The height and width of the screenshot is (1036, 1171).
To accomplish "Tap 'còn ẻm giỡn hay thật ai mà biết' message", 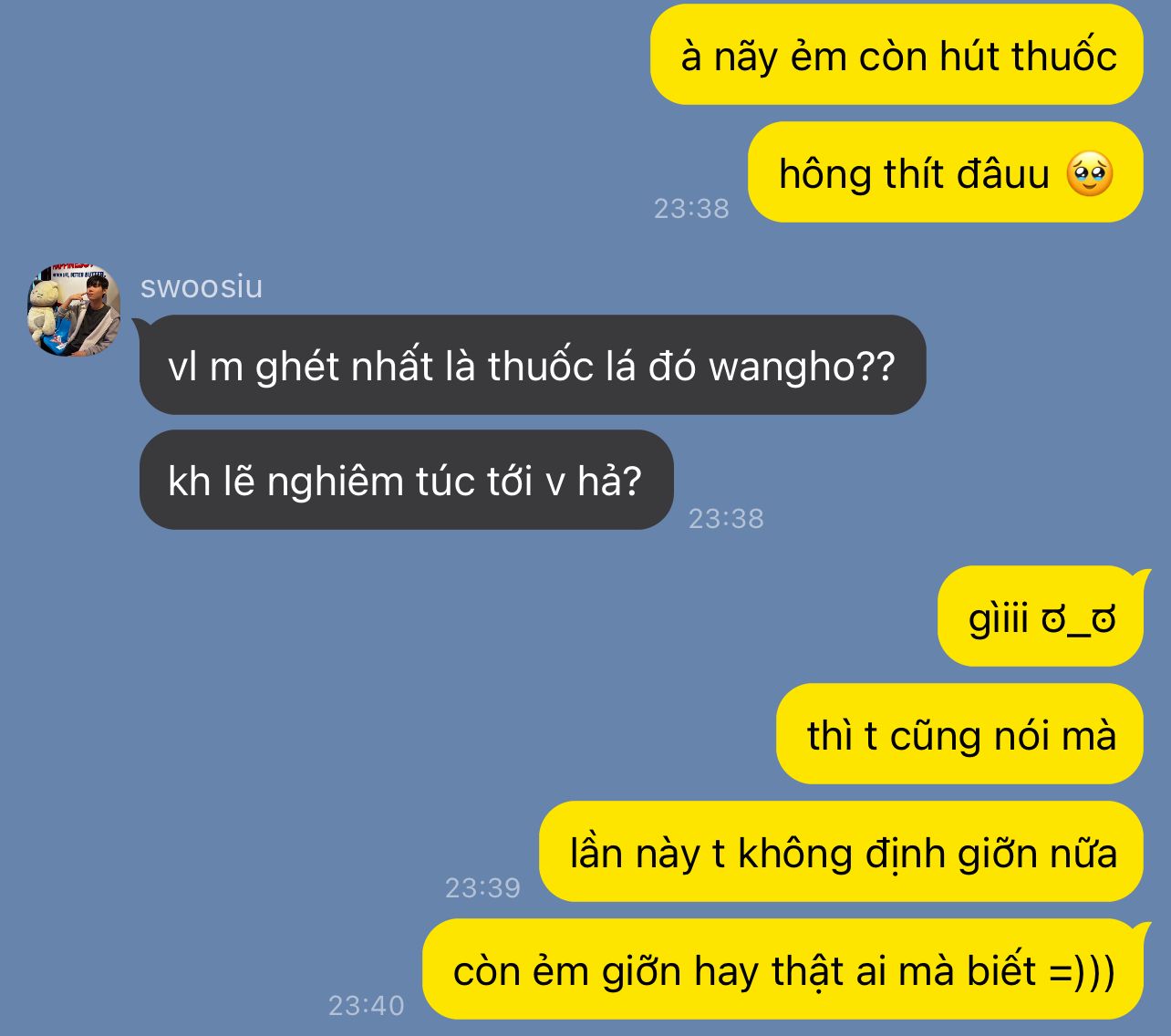I will [782, 969].
